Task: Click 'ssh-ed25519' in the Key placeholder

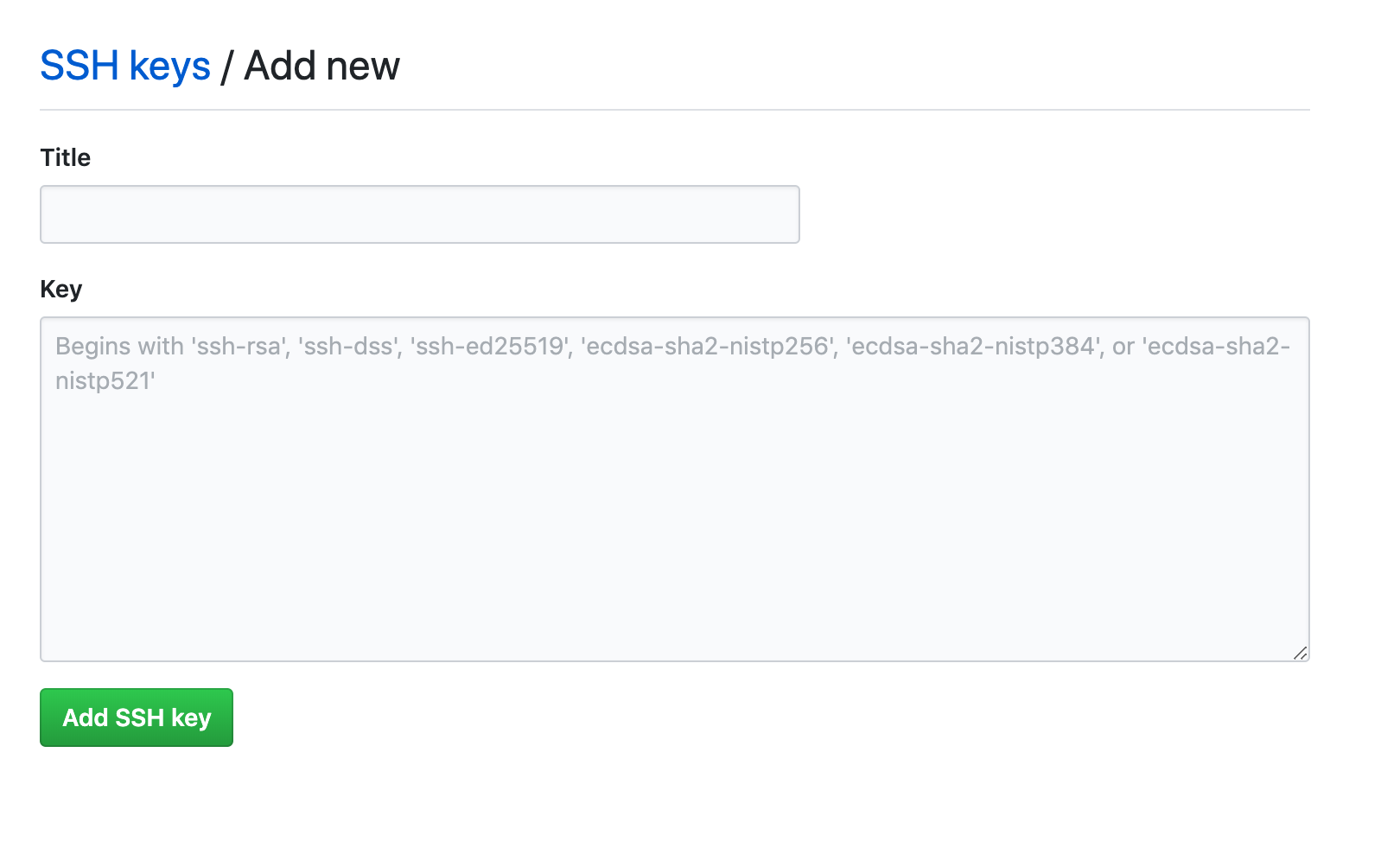Action: coord(491,347)
